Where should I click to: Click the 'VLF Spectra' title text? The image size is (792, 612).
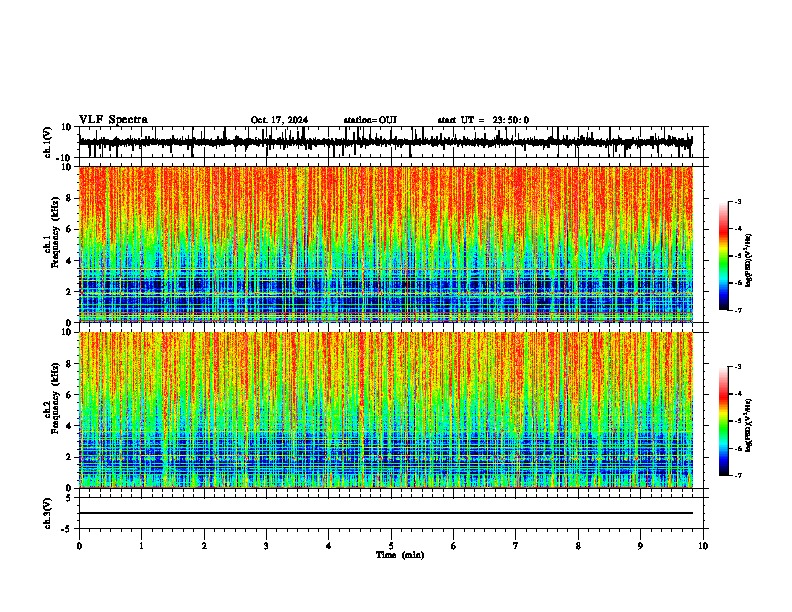point(113,120)
